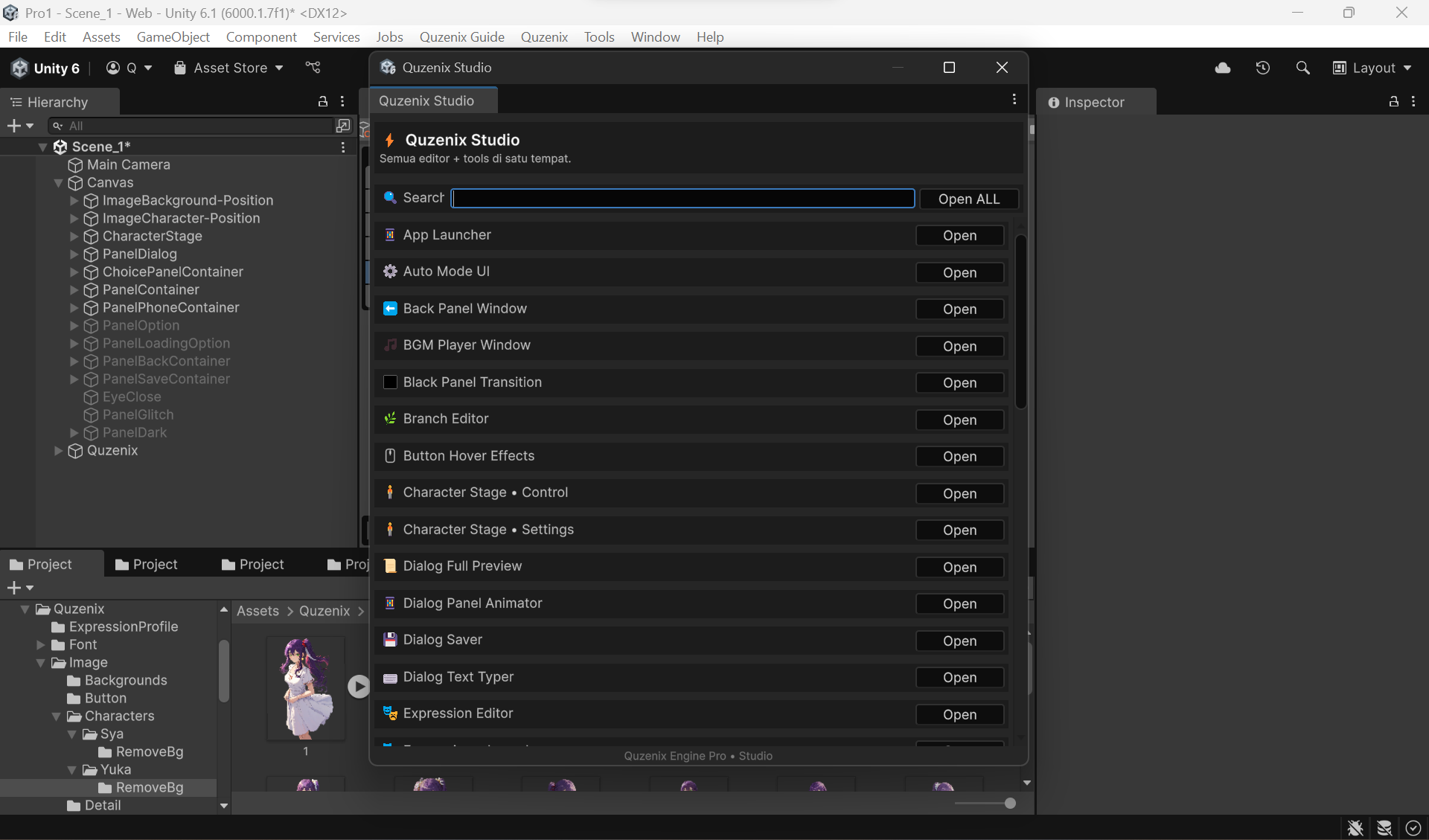Toggle the Inspector lock padlock
Viewport: 1429px width, 840px height.
(x=1393, y=101)
